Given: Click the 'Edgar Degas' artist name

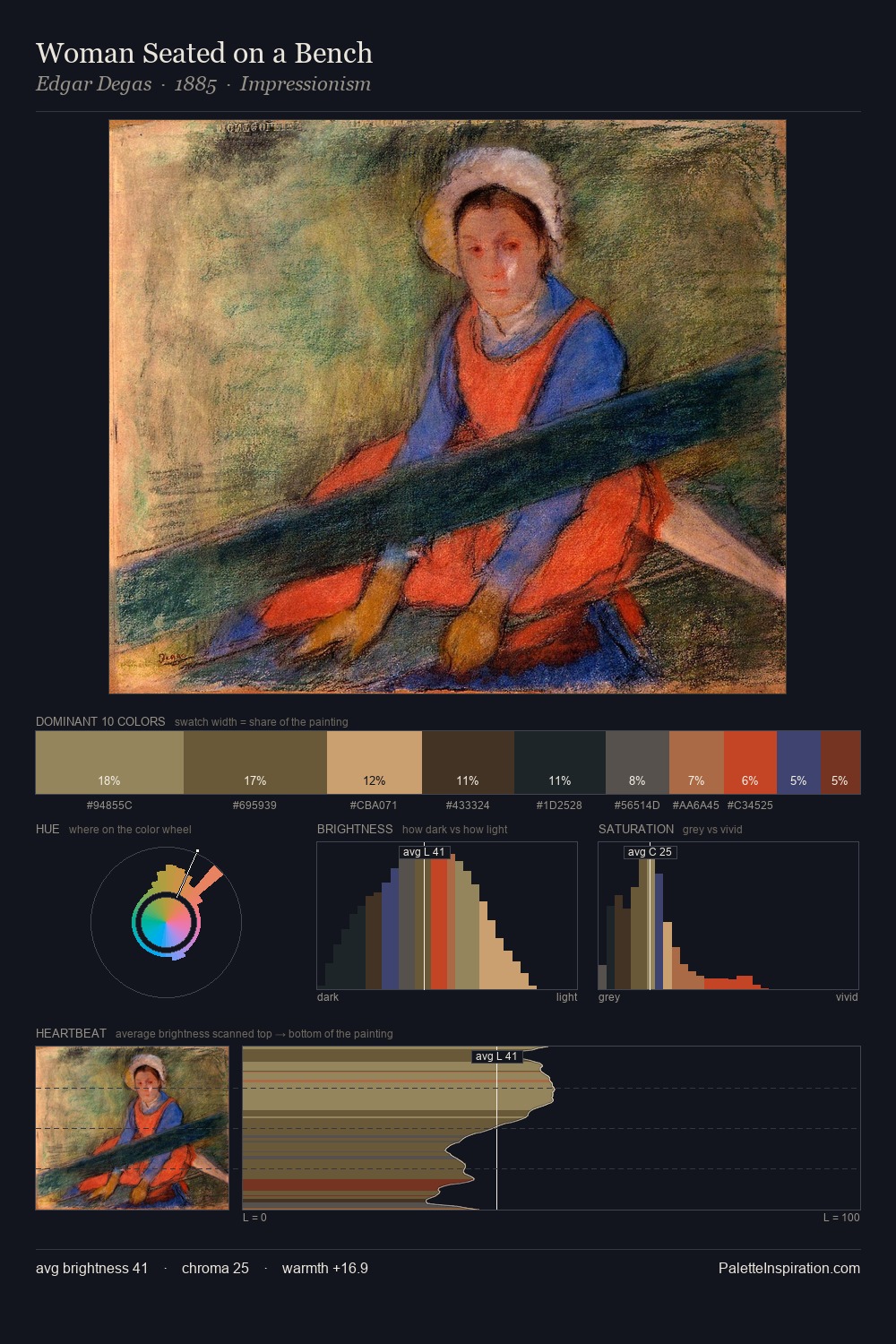Looking at the screenshot, I should click(94, 84).
